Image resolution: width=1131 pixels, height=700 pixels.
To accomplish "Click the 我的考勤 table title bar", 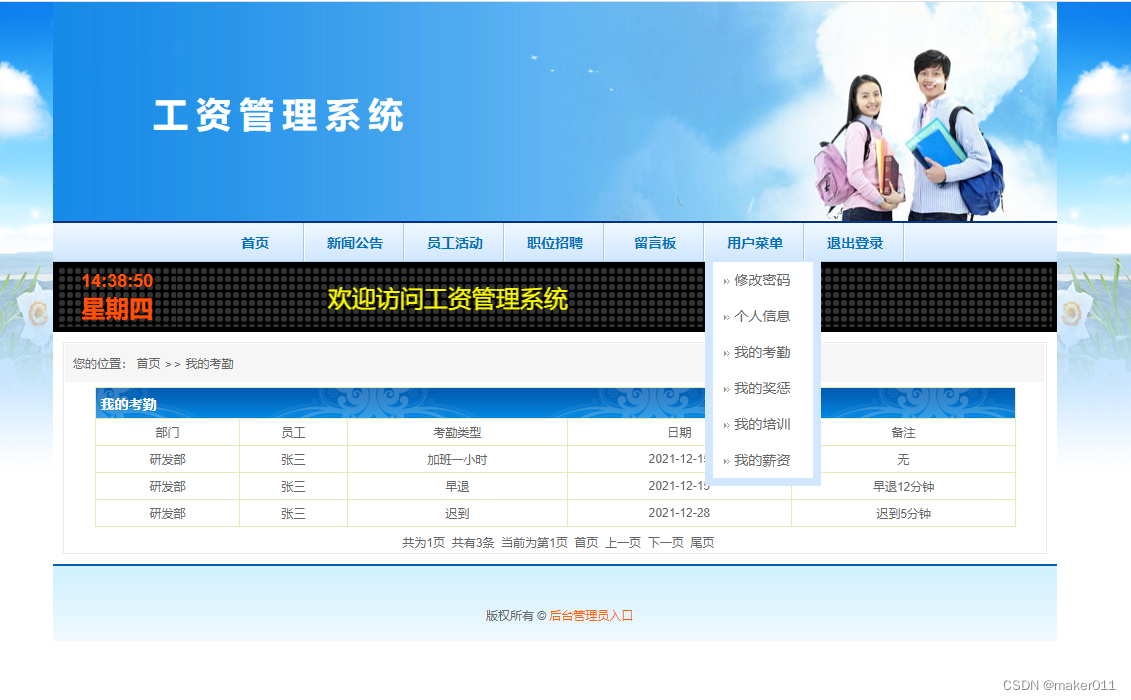I will [x=555, y=403].
